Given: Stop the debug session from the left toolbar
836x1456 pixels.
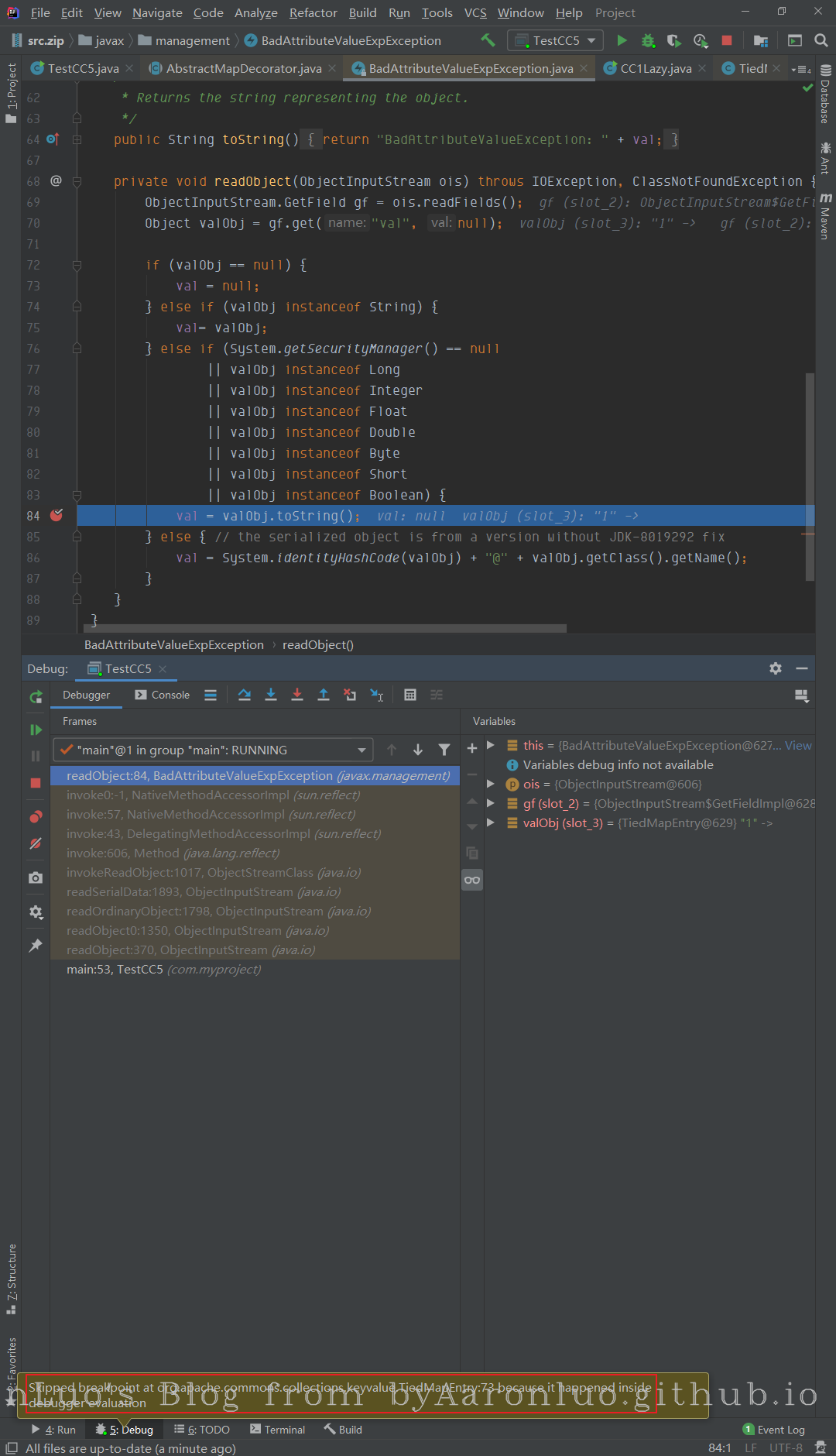Looking at the screenshot, I should coord(36,783).
